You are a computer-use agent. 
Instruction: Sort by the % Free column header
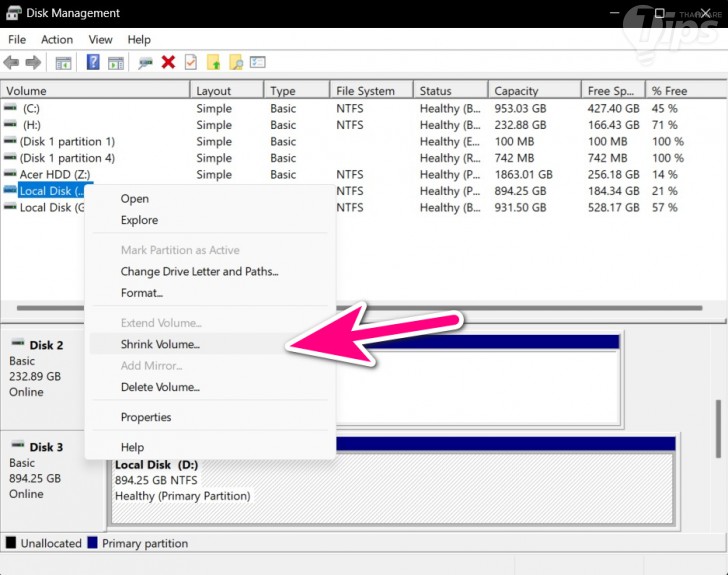tap(686, 91)
